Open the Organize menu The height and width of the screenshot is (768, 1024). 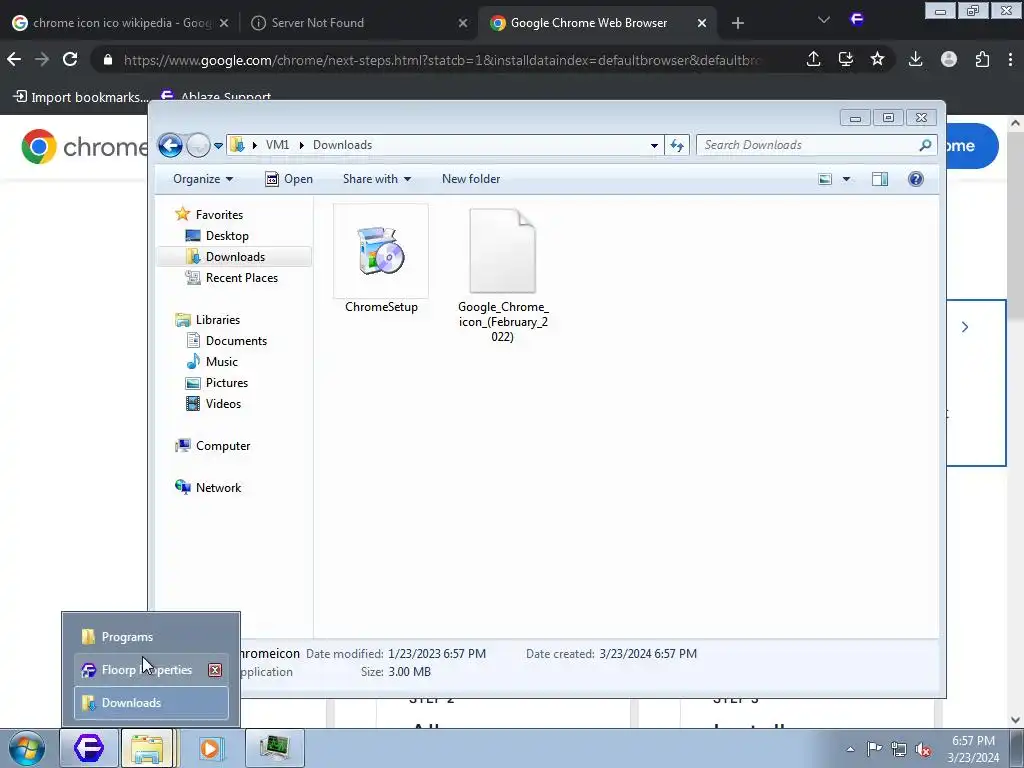pos(202,179)
